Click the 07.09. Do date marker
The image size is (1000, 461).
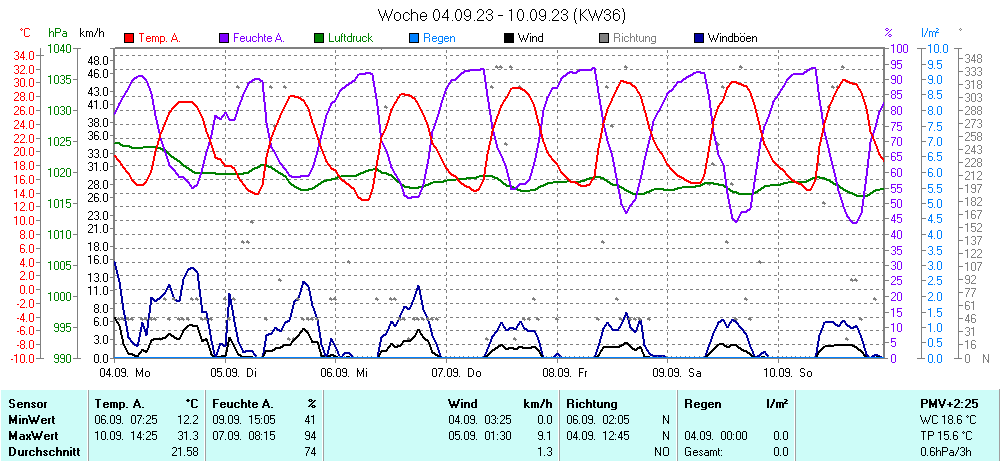tap(456, 372)
